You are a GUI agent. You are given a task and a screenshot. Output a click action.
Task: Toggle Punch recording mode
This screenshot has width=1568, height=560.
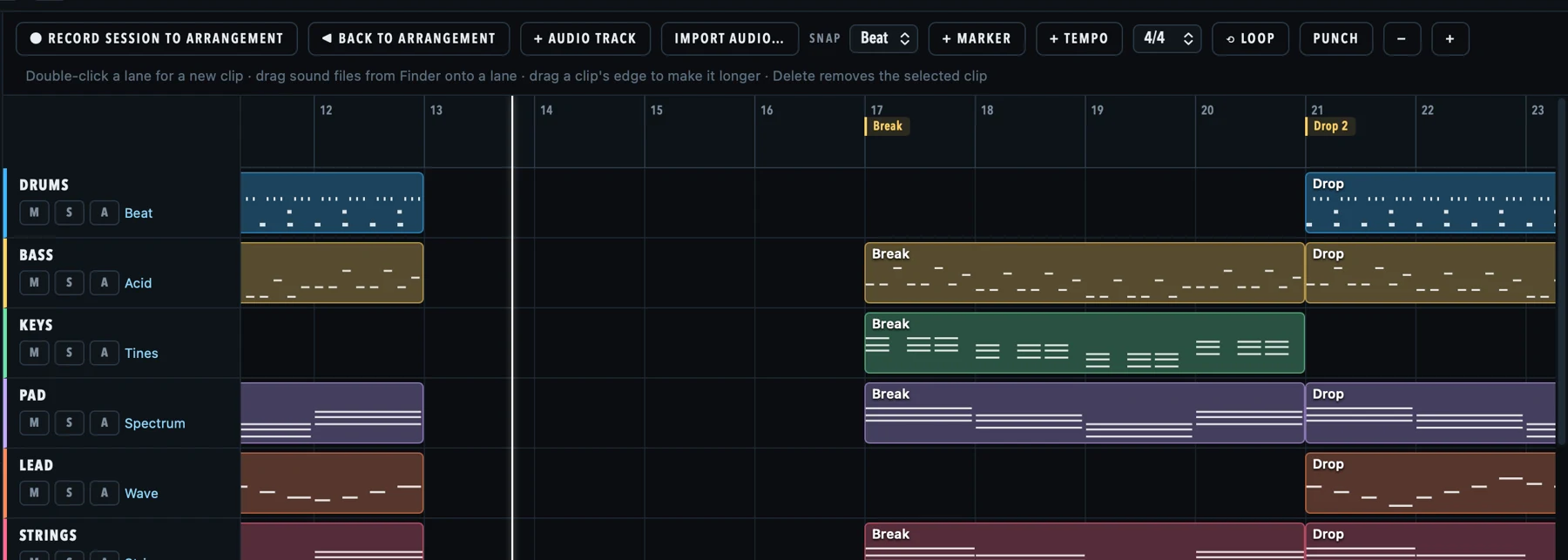click(x=1335, y=38)
